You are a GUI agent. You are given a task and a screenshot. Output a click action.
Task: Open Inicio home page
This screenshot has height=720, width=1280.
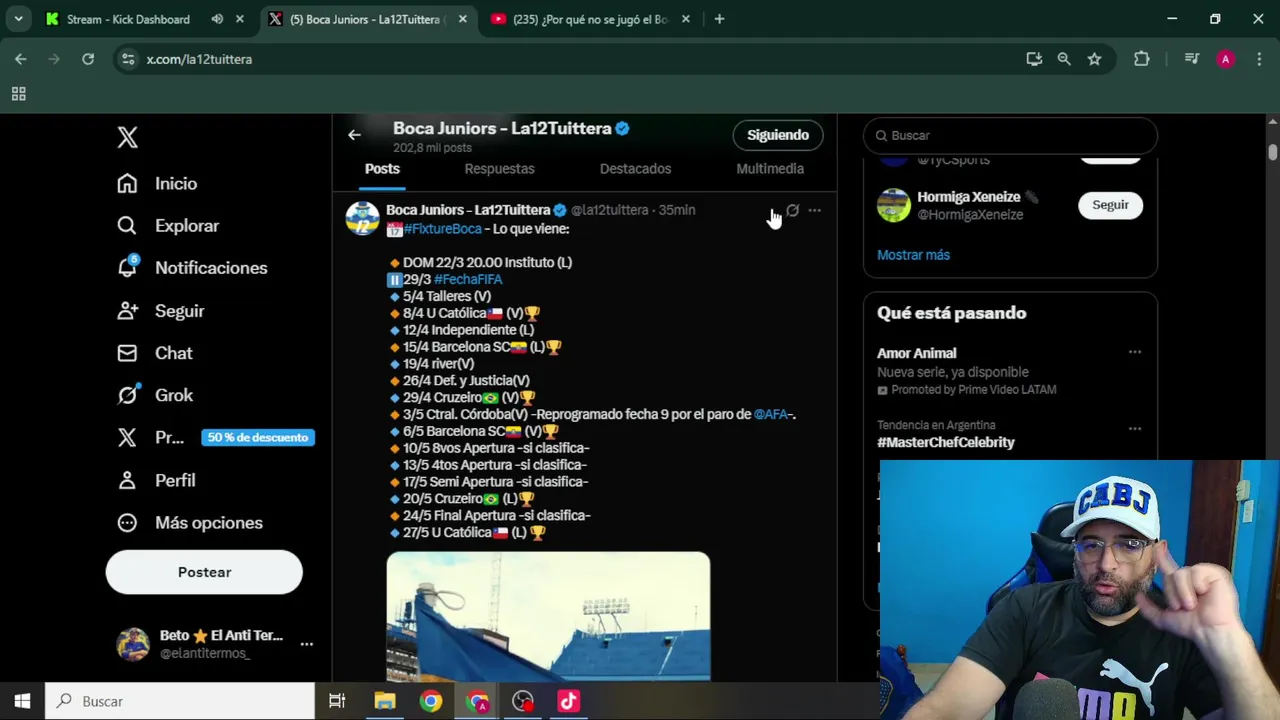pos(157,183)
